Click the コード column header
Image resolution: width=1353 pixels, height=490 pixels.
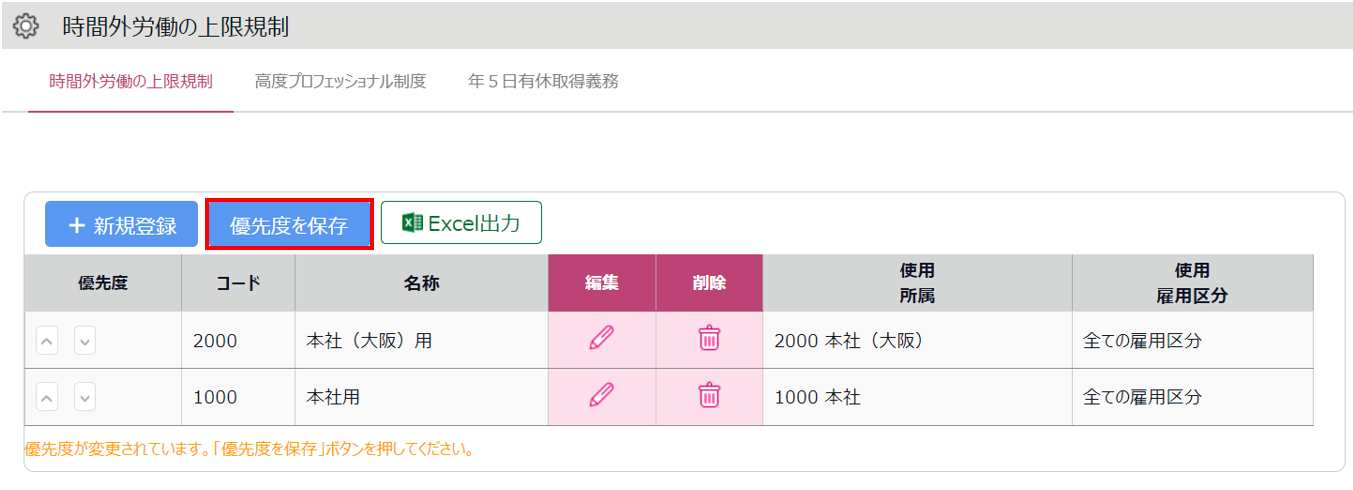click(x=238, y=283)
